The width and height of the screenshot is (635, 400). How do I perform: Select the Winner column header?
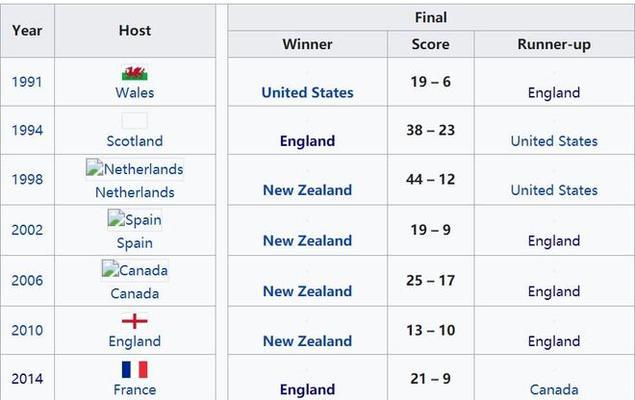tap(307, 44)
